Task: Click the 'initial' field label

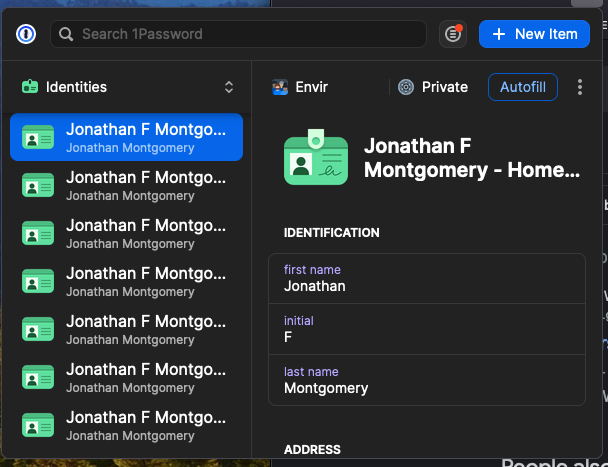Action: [x=299, y=321]
